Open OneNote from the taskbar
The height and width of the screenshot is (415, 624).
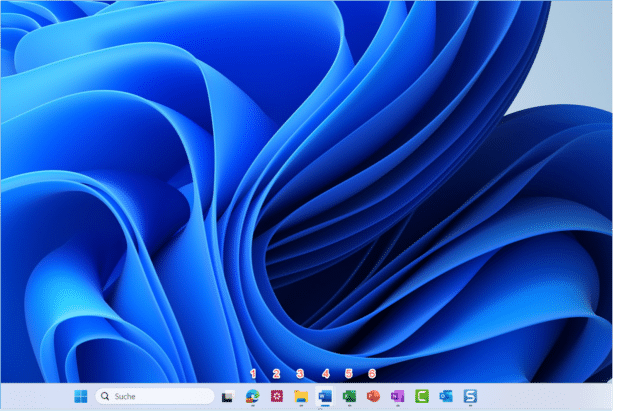pos(397,396)
